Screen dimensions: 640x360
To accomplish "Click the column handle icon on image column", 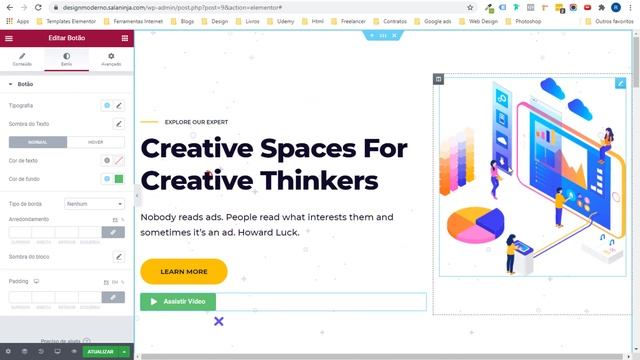I will (438, 79).
